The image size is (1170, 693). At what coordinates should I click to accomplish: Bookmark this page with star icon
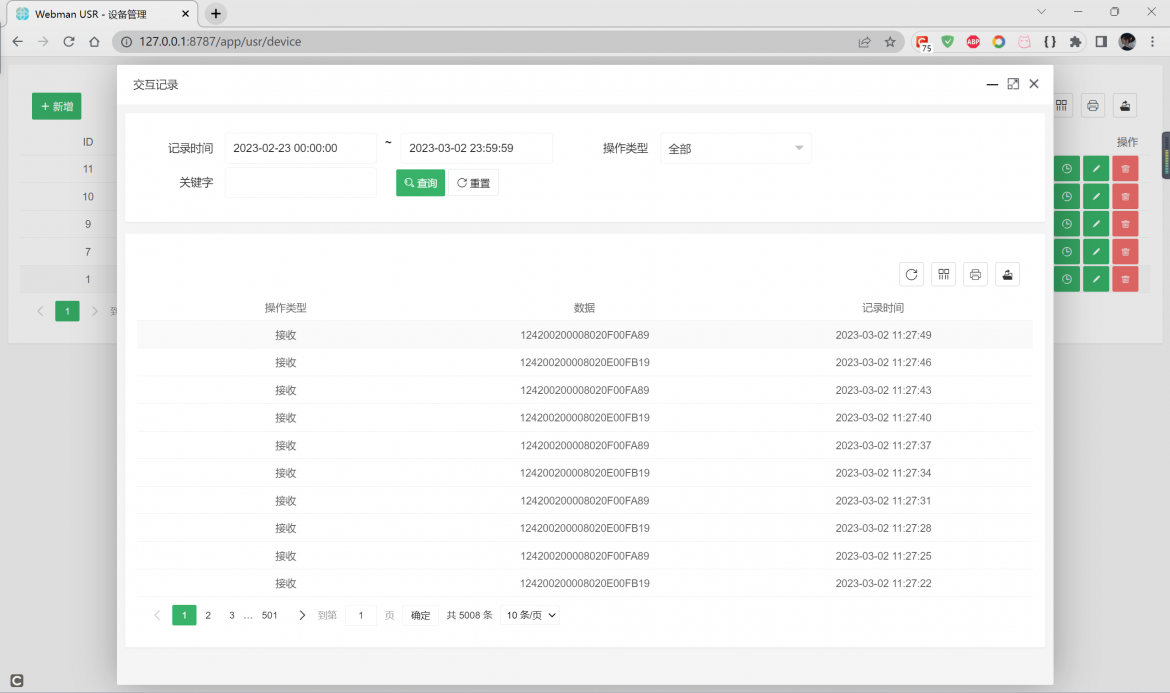(890, 42)
